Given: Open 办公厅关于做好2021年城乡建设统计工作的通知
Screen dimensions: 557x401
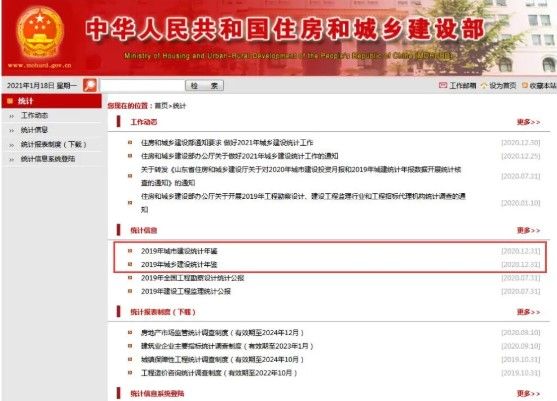Looking at the screenshot, I should click(239, 156).
